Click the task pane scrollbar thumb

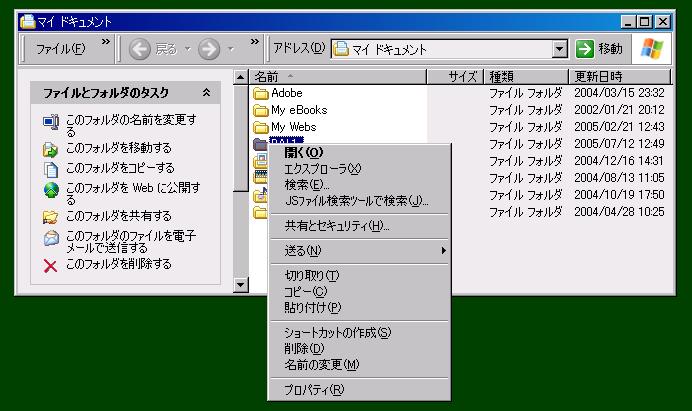241,139
